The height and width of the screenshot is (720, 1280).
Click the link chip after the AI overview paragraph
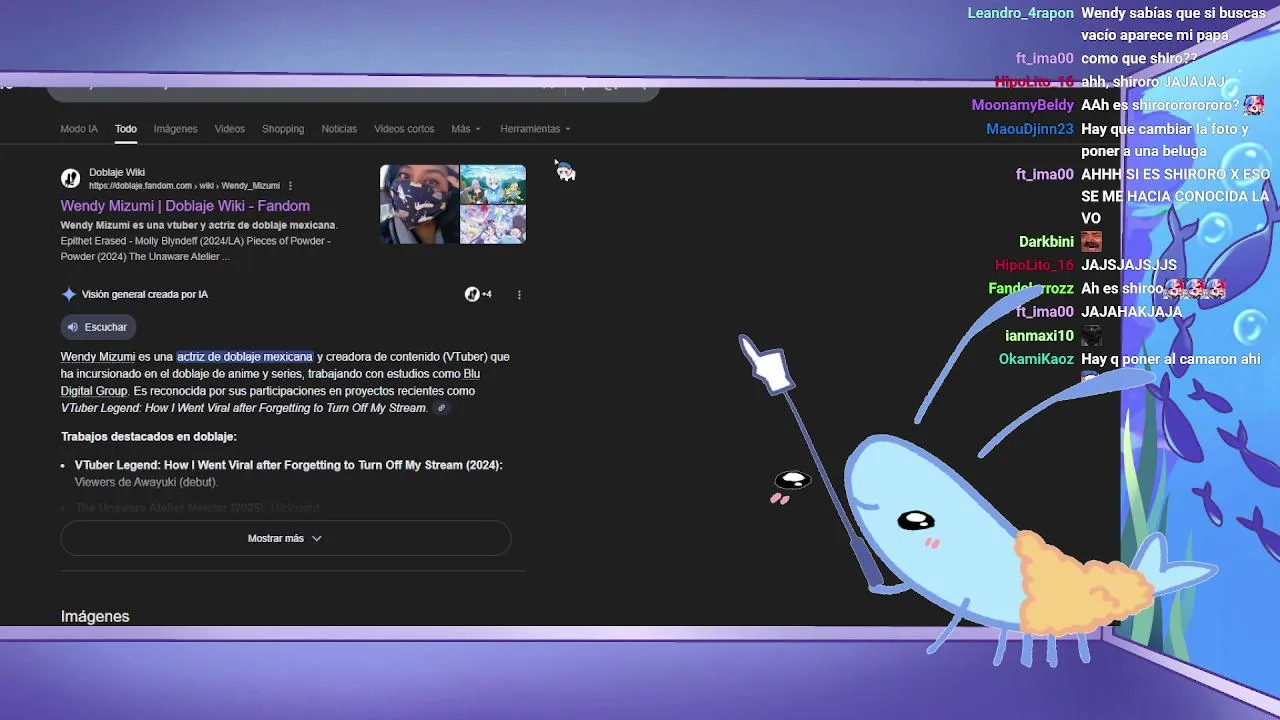441,408
